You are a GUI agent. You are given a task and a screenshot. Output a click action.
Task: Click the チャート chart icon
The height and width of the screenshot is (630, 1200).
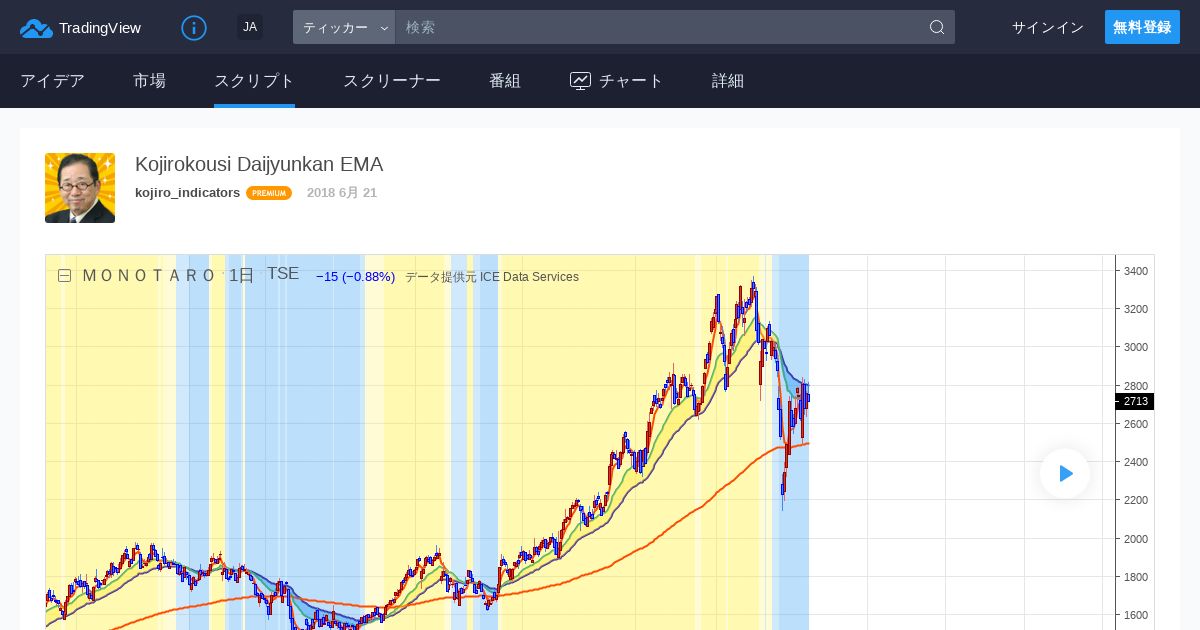click(x=581, y=81)
